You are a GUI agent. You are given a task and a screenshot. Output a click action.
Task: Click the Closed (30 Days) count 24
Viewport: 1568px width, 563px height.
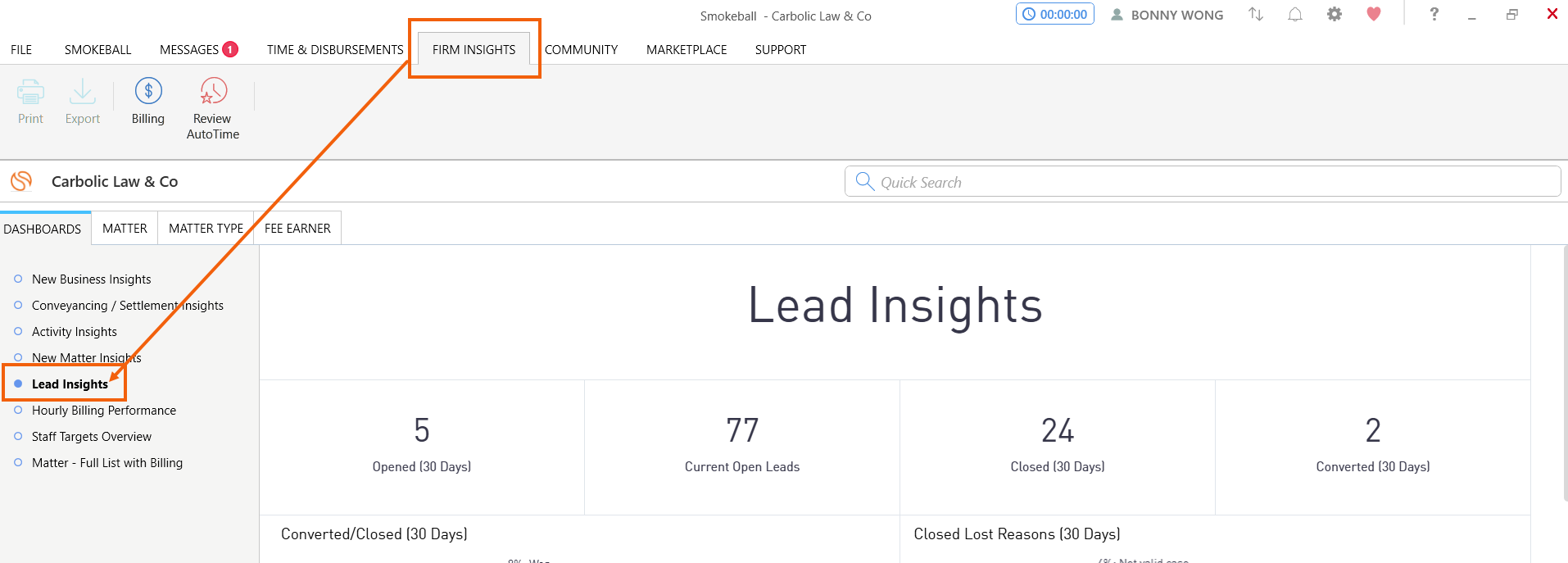point(1058,430)
